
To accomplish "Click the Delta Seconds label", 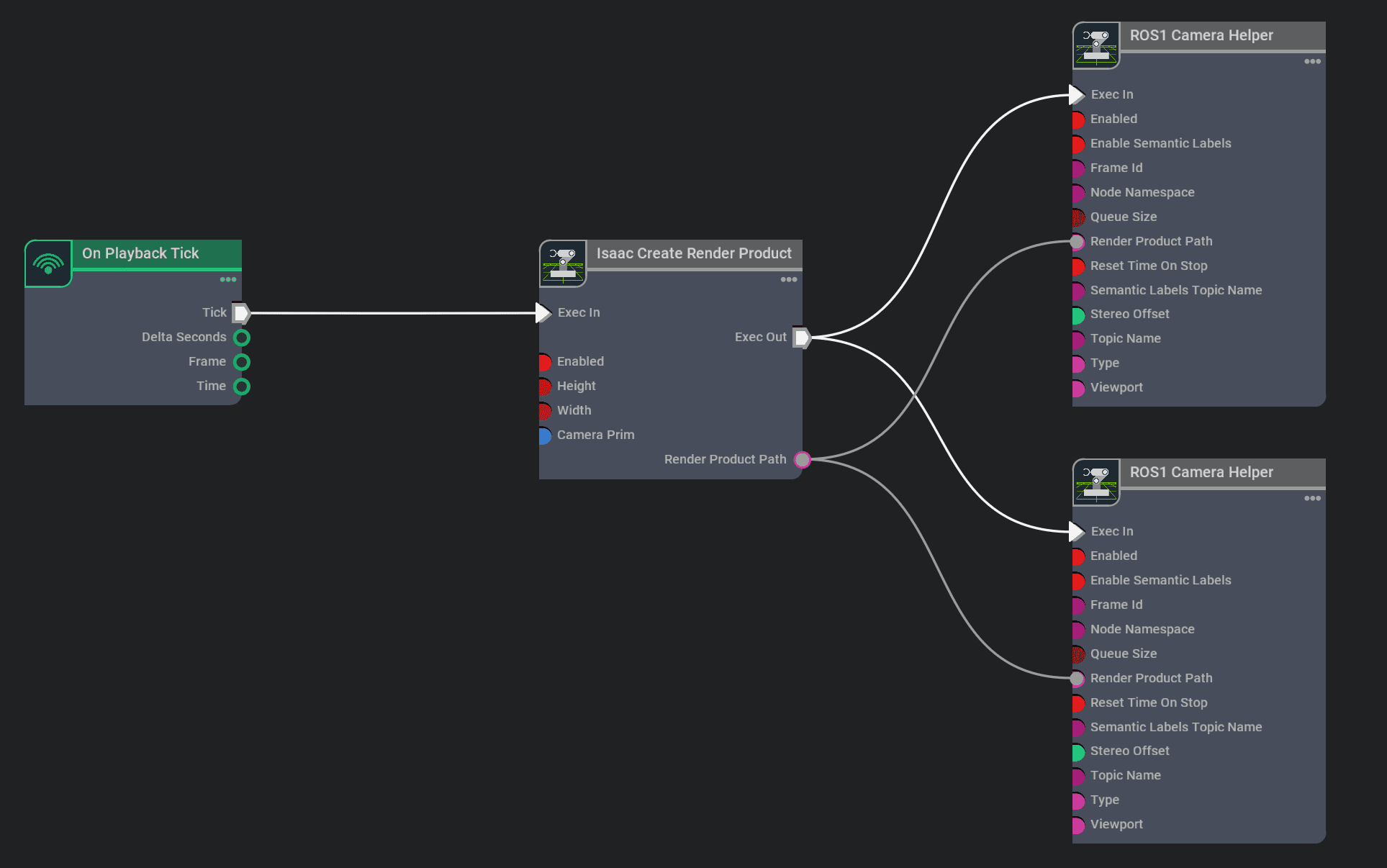I will 184,337.
